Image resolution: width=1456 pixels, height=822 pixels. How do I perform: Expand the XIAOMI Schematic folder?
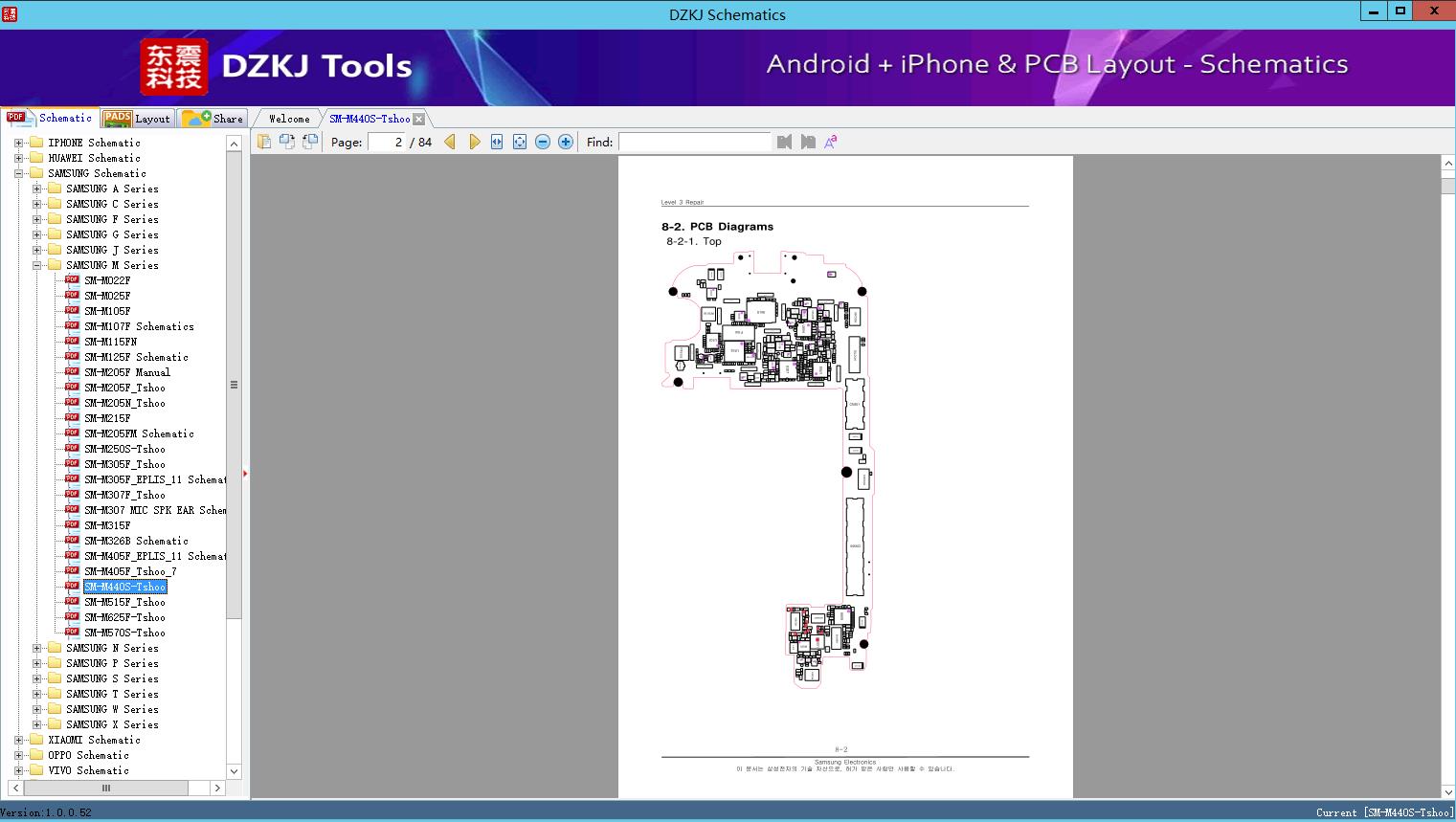pos(18,740)
